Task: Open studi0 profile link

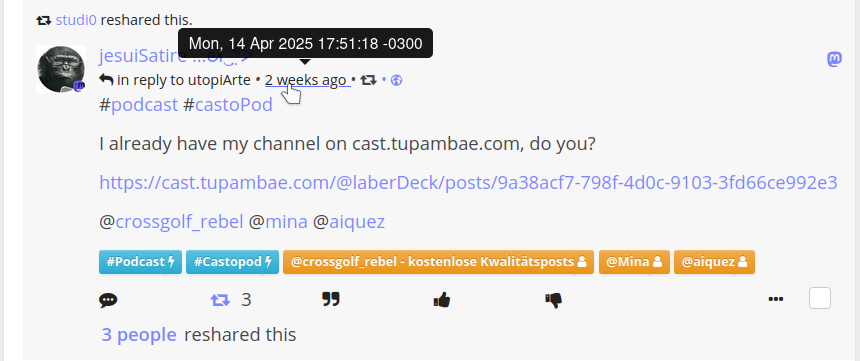Action: (76, 20)
